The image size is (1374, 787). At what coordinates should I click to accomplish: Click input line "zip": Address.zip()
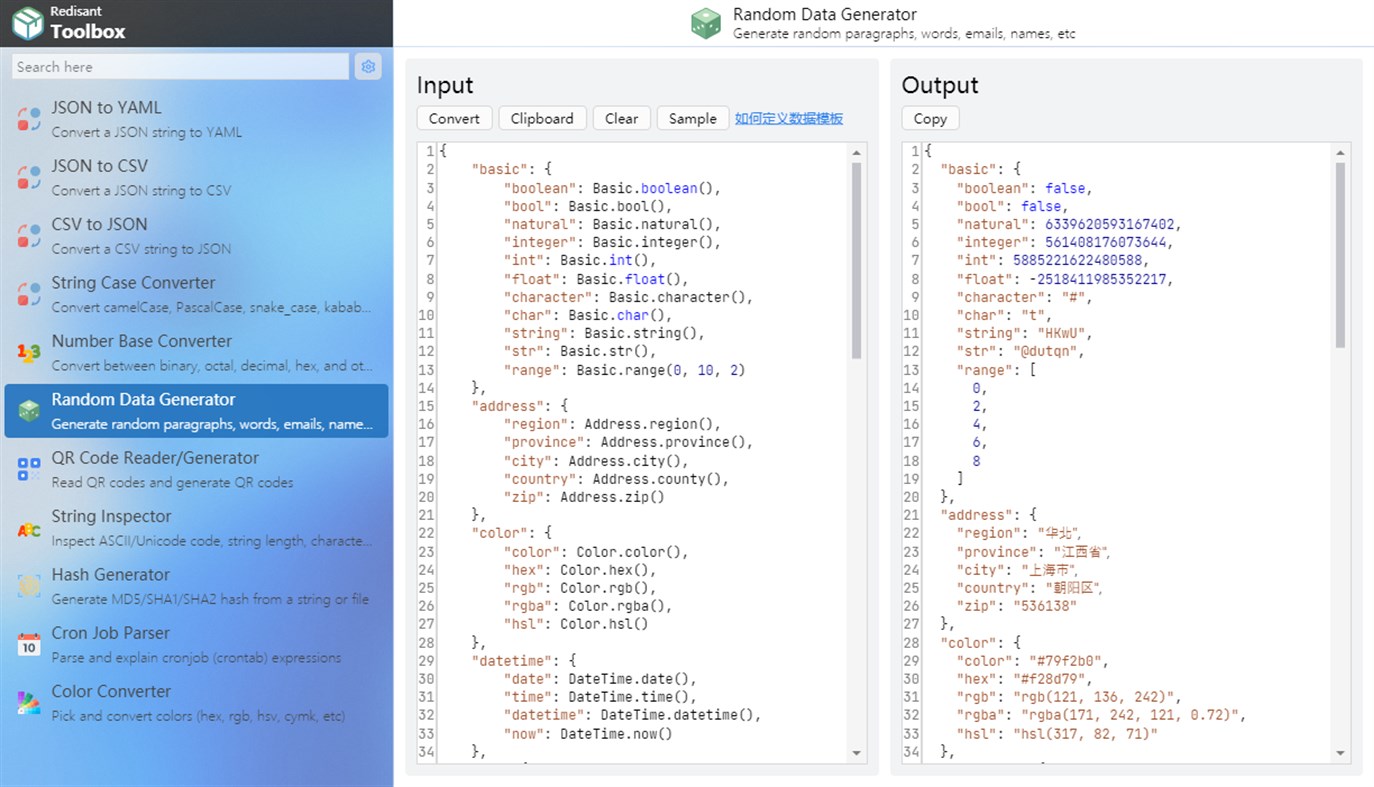point(584,497)
